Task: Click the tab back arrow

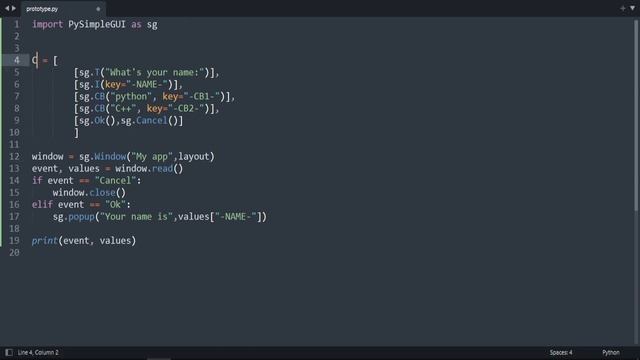Action: 7,8
